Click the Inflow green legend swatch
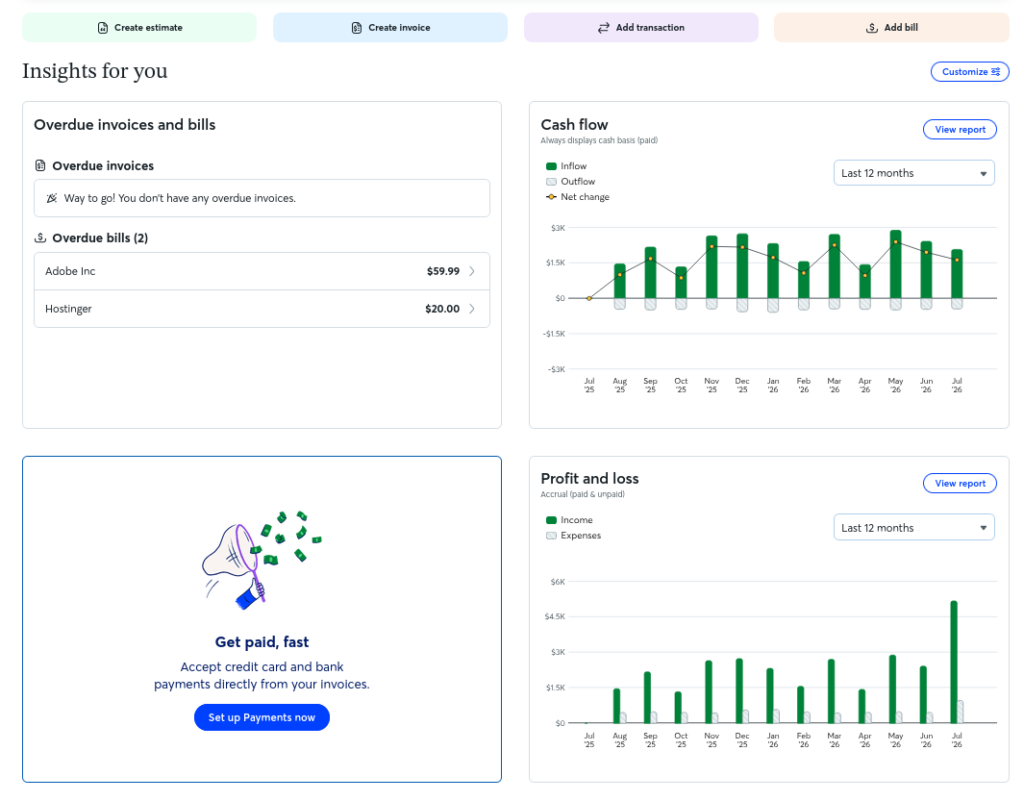The image size is (1024, 801). click(x=551, y=166)
